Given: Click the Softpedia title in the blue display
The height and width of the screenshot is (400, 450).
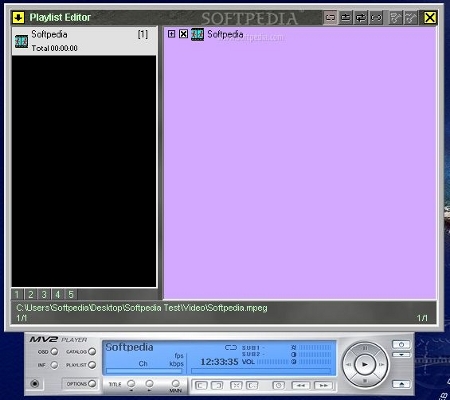Looking at the screenshot, I should [x=129, y=347].
